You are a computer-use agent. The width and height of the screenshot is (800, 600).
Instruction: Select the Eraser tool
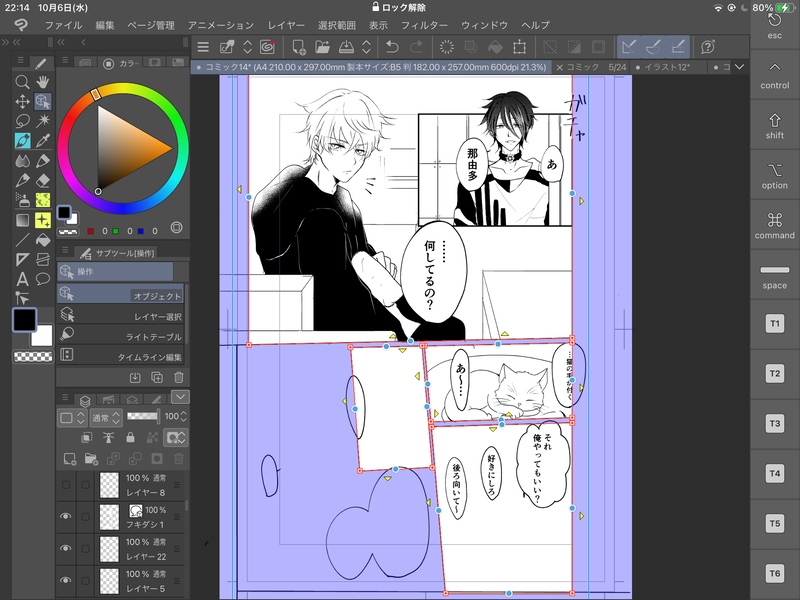[x=43, y=181]
